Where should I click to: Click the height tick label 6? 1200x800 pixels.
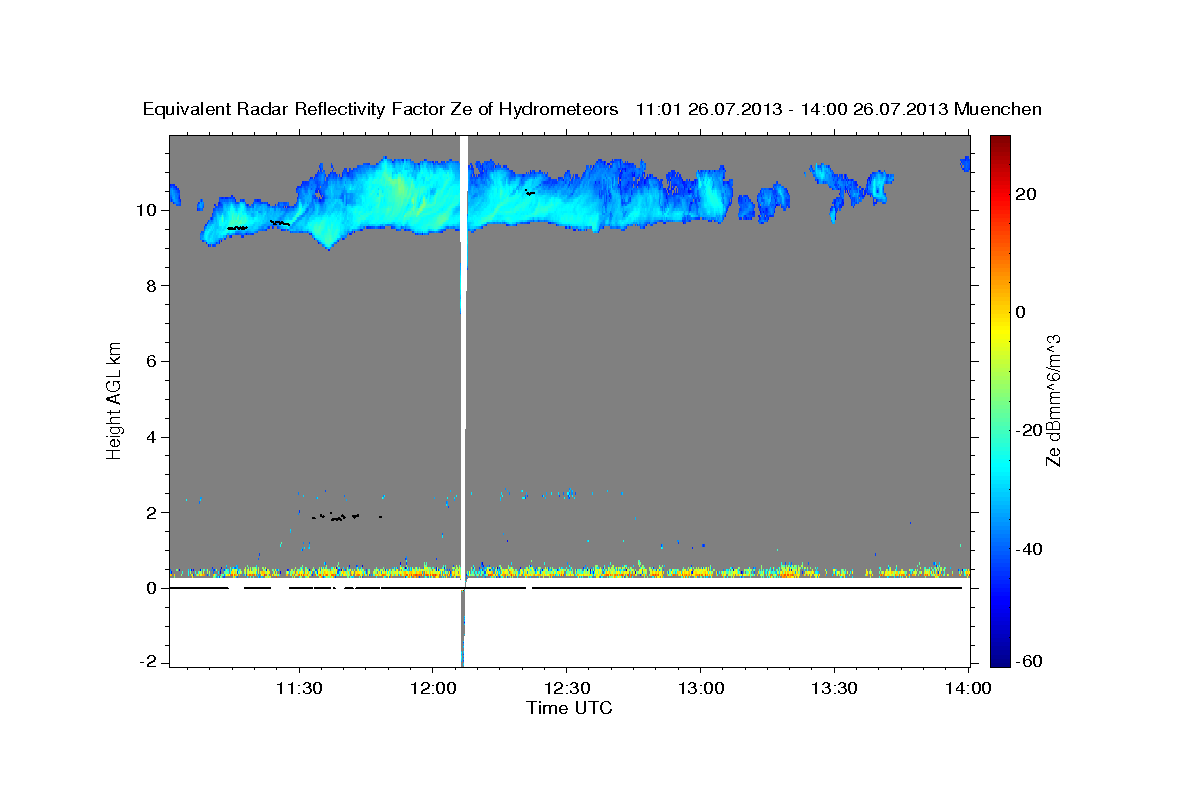[x=153, y=362]
